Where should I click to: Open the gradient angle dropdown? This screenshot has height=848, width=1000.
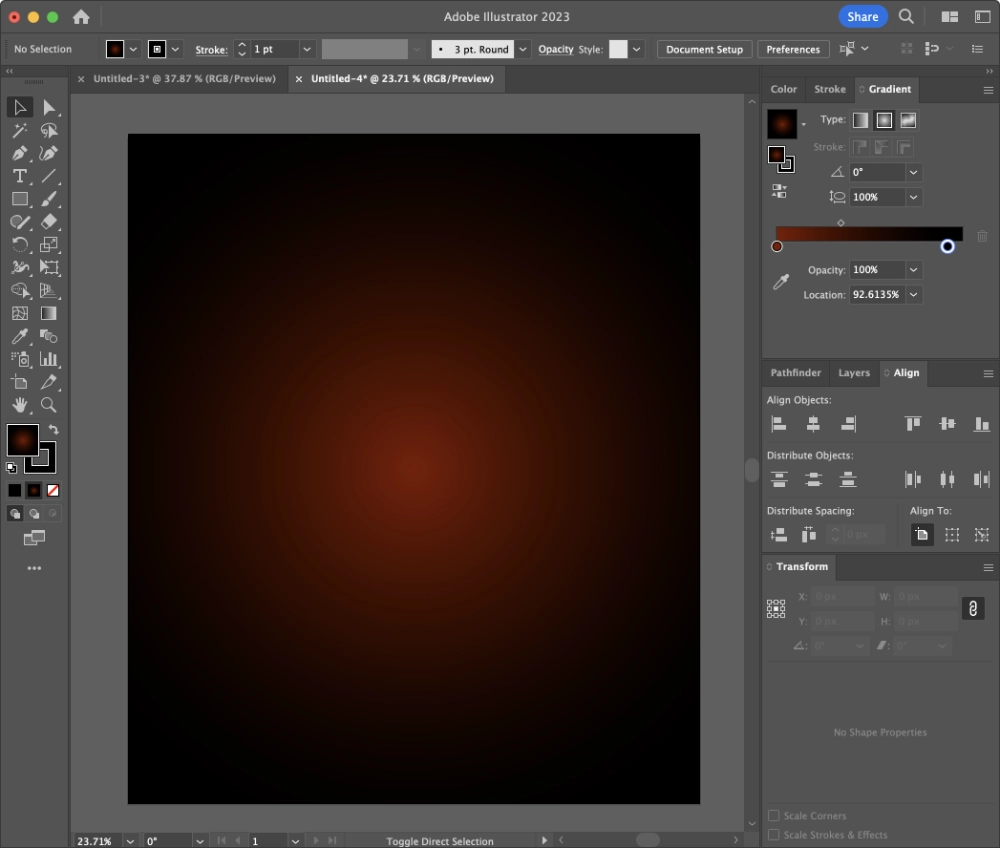tap(913, 172)
